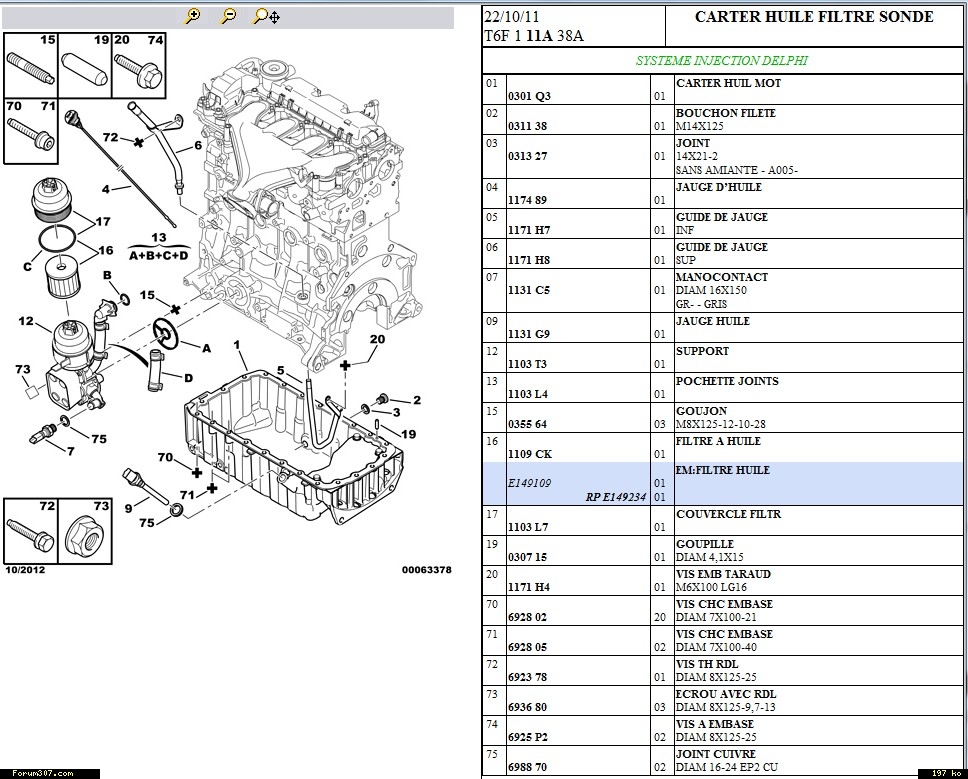Click the T6F 1 11A 38A vehicle code
The height and width of the screenshot is (779, 968).
coord(534,36)
